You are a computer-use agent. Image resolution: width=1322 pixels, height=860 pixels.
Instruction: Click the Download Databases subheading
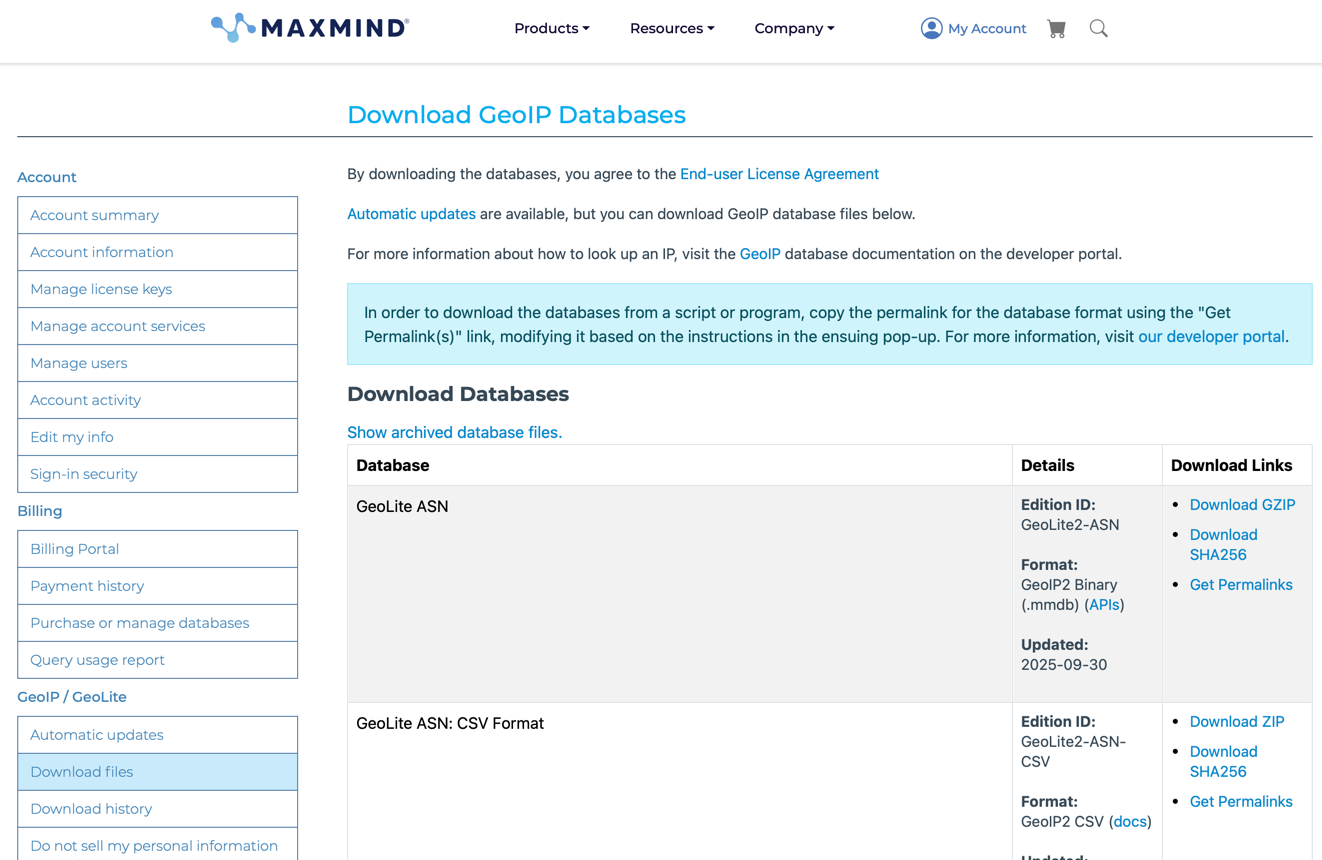tap(458, 394)
